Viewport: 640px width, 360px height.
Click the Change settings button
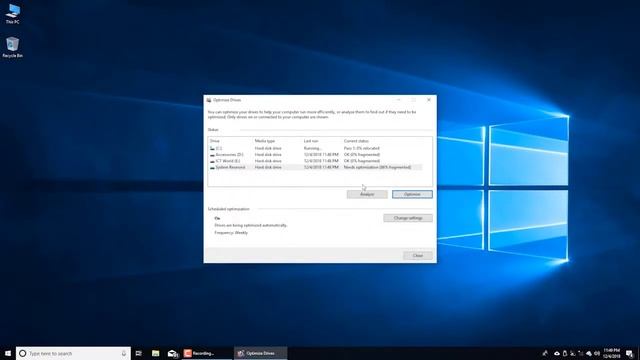click(x=408, y=218)
